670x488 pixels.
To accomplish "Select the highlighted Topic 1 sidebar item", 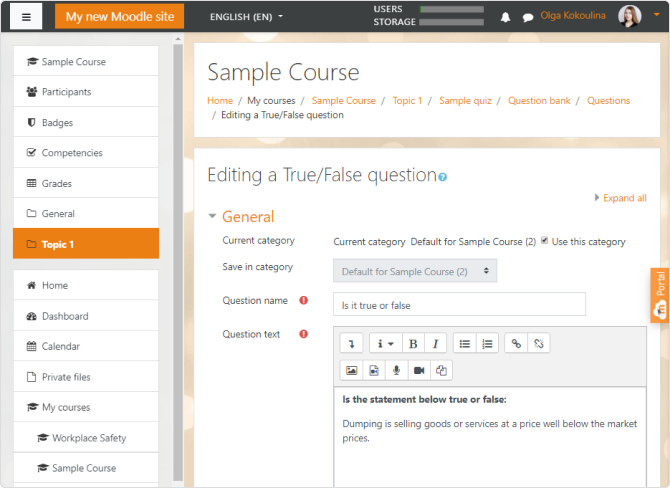I will coord(86,244).
